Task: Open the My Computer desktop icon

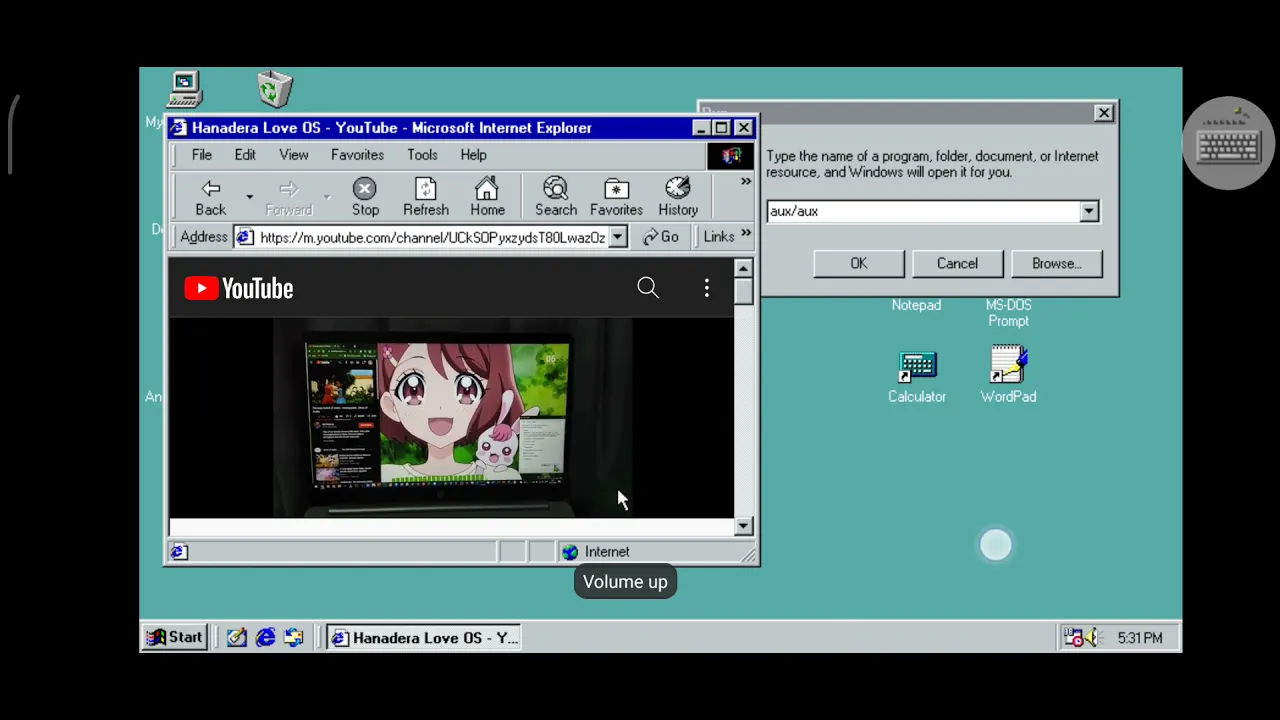Action: pyautogui.click(x=185, y=90)
